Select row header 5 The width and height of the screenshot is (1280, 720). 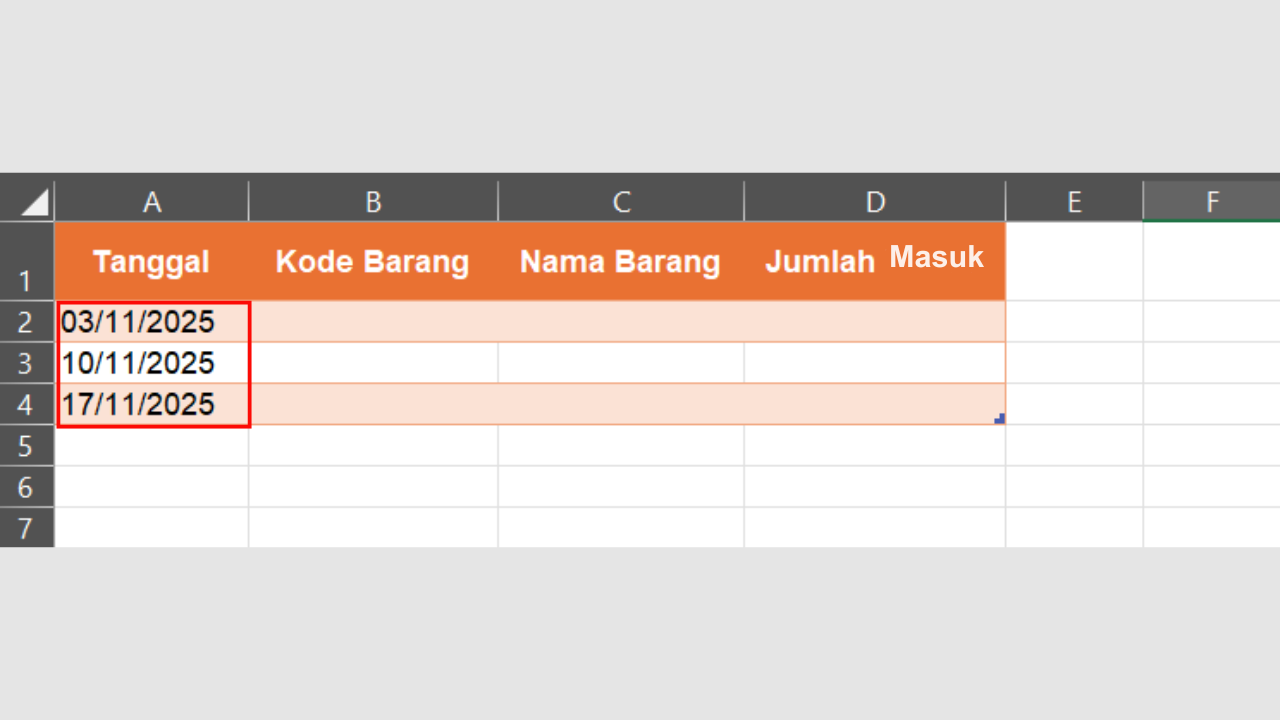tap(27, 446)
